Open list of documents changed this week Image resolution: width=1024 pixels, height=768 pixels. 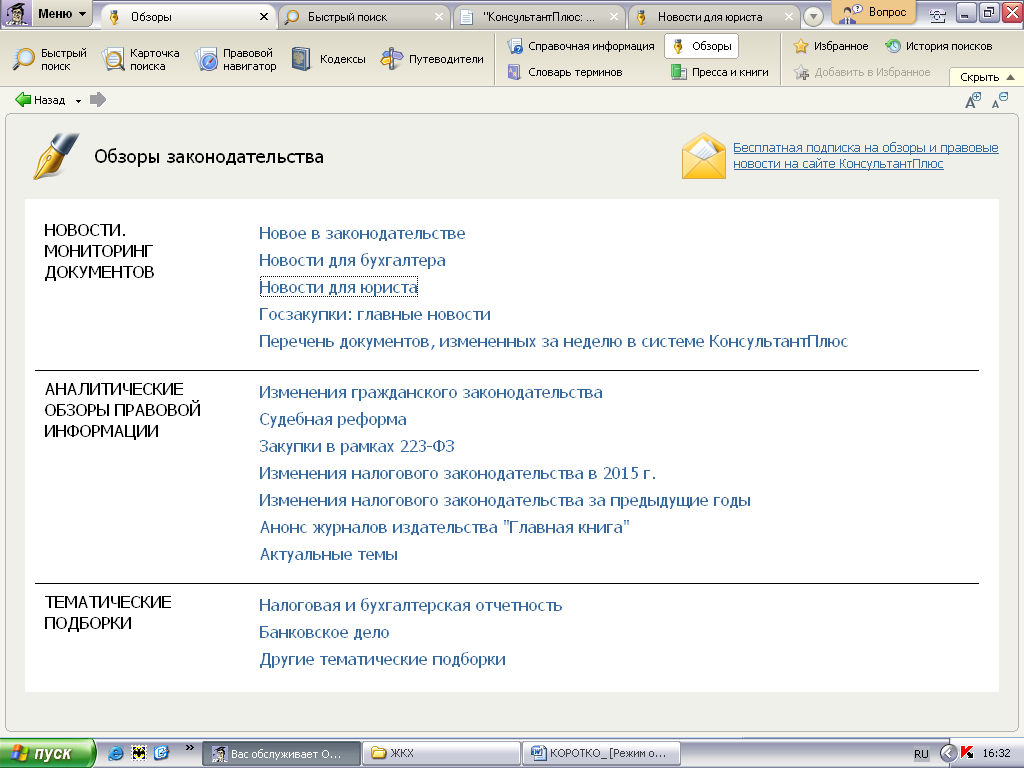(x=553, y=342)
